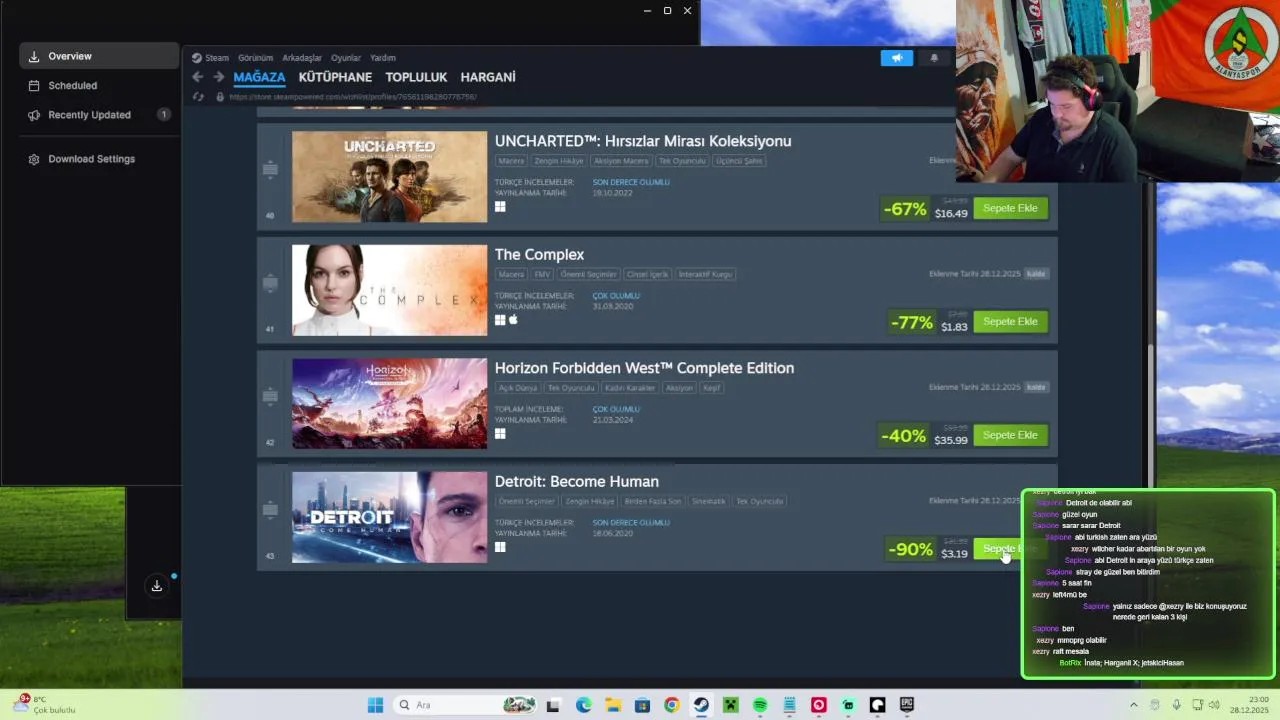Open the Oyunlar menu
The width and height of the screenshot is (1280, 720).
click(x=346, y=58)
